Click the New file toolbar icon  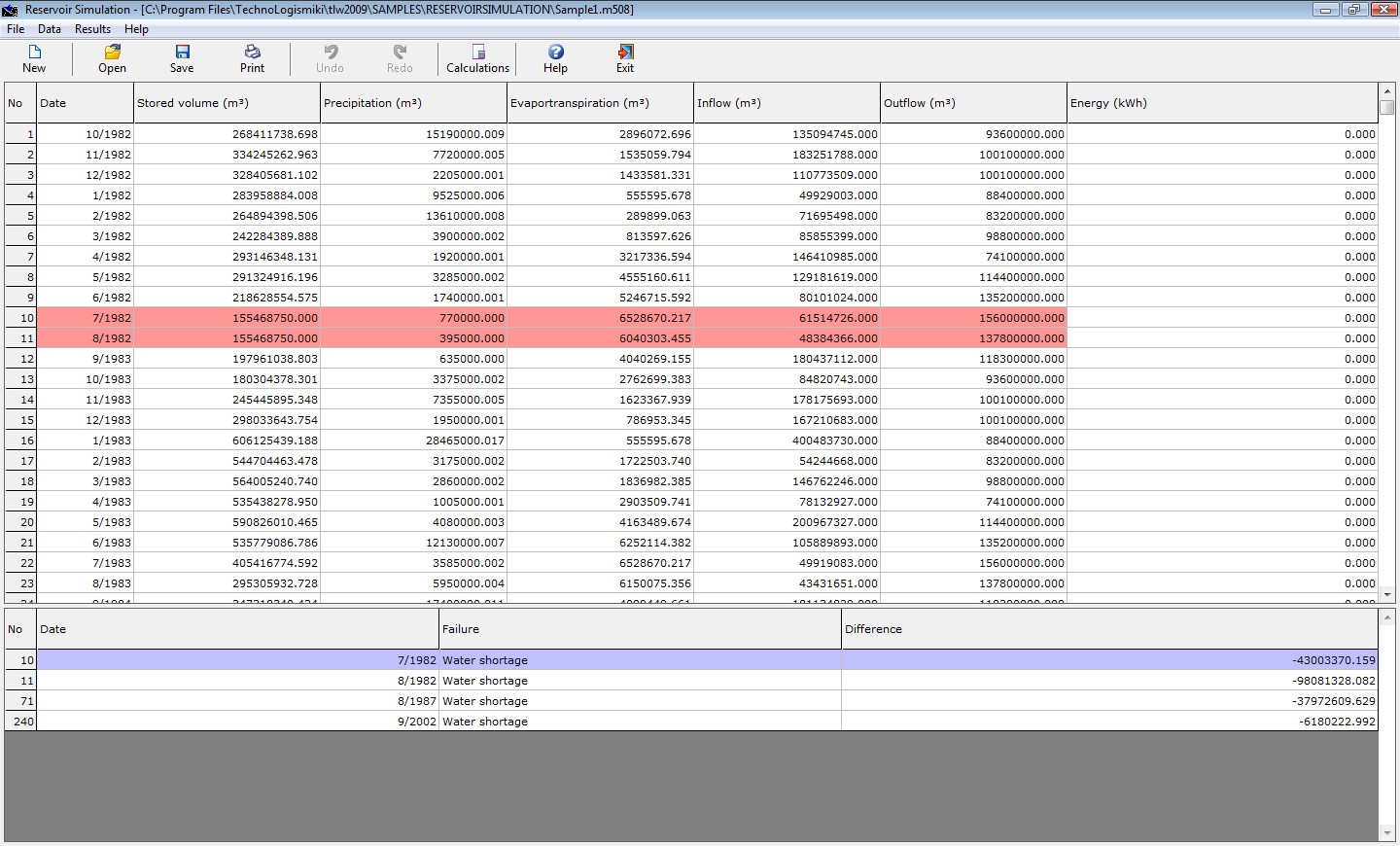34,58
